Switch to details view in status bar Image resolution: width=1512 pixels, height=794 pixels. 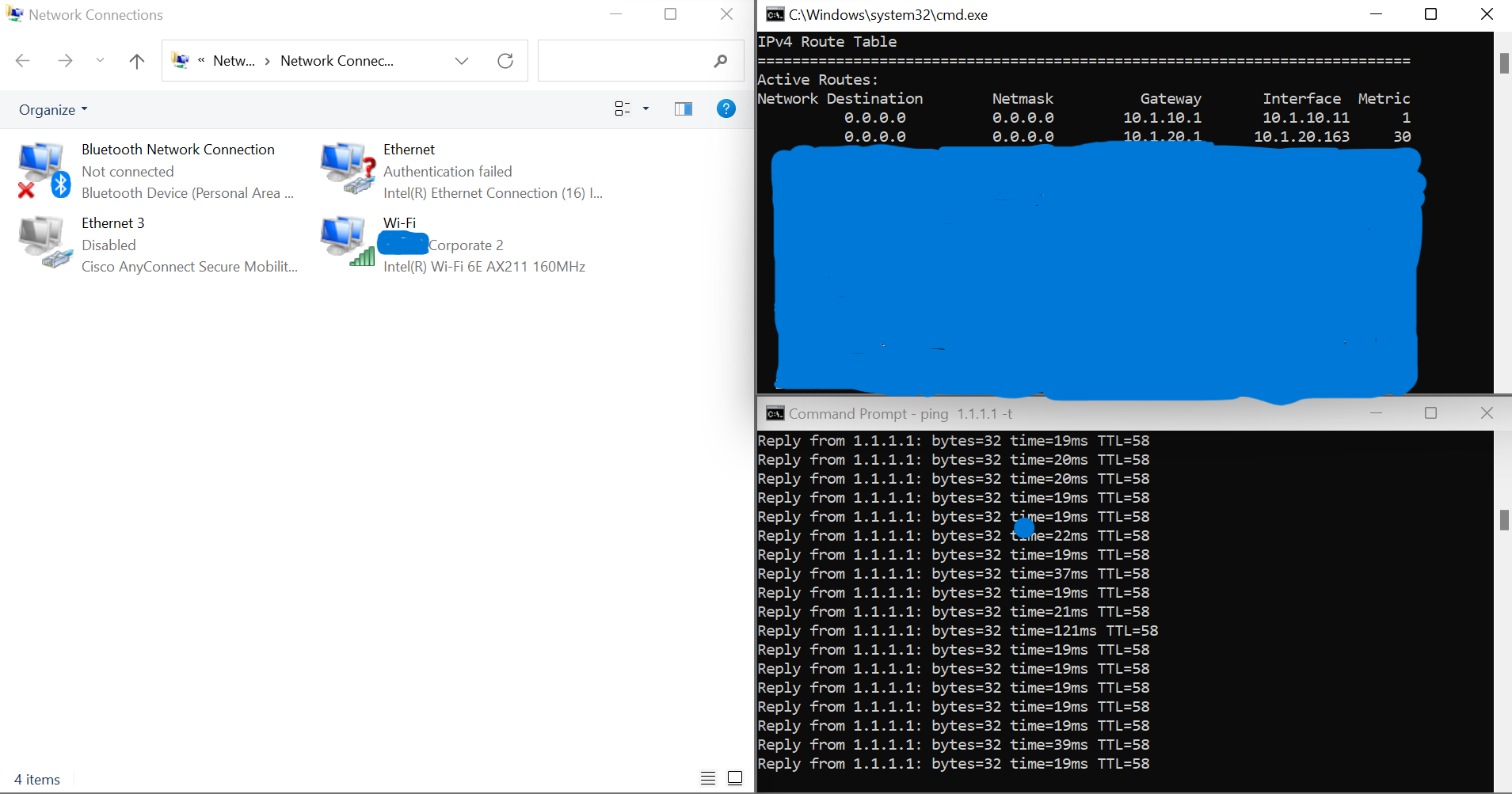(x=708, y=778)
